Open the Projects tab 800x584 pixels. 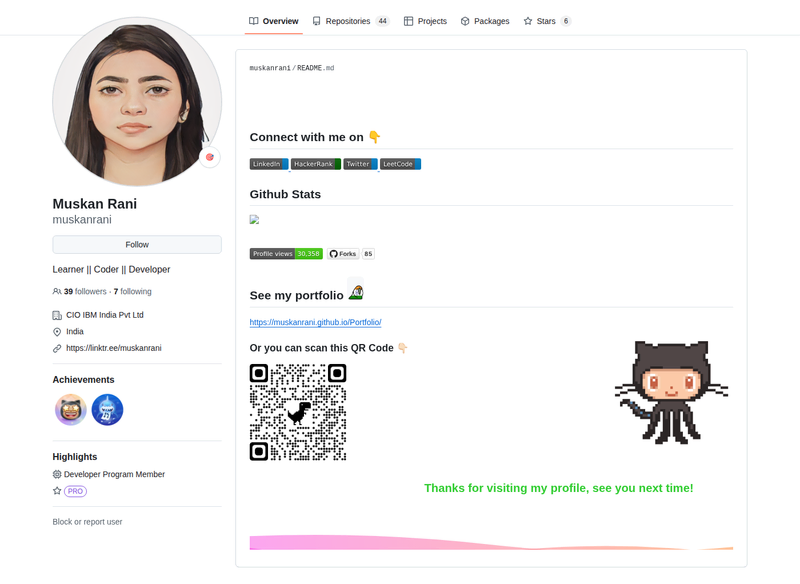(x=425, y=21)
